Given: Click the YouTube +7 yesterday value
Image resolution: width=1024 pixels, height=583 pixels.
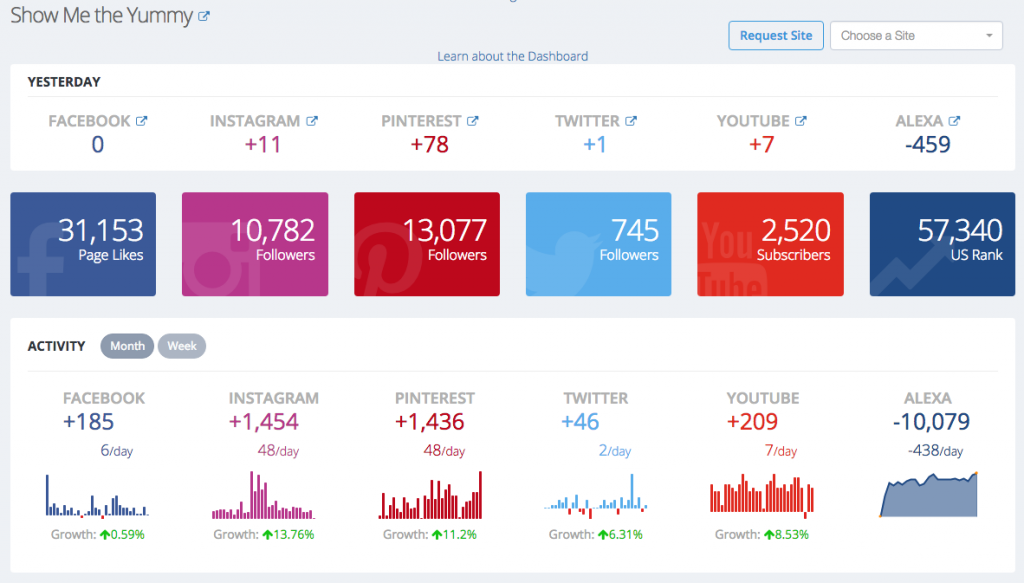Looking at the screenshot, I should coord(761,144).
